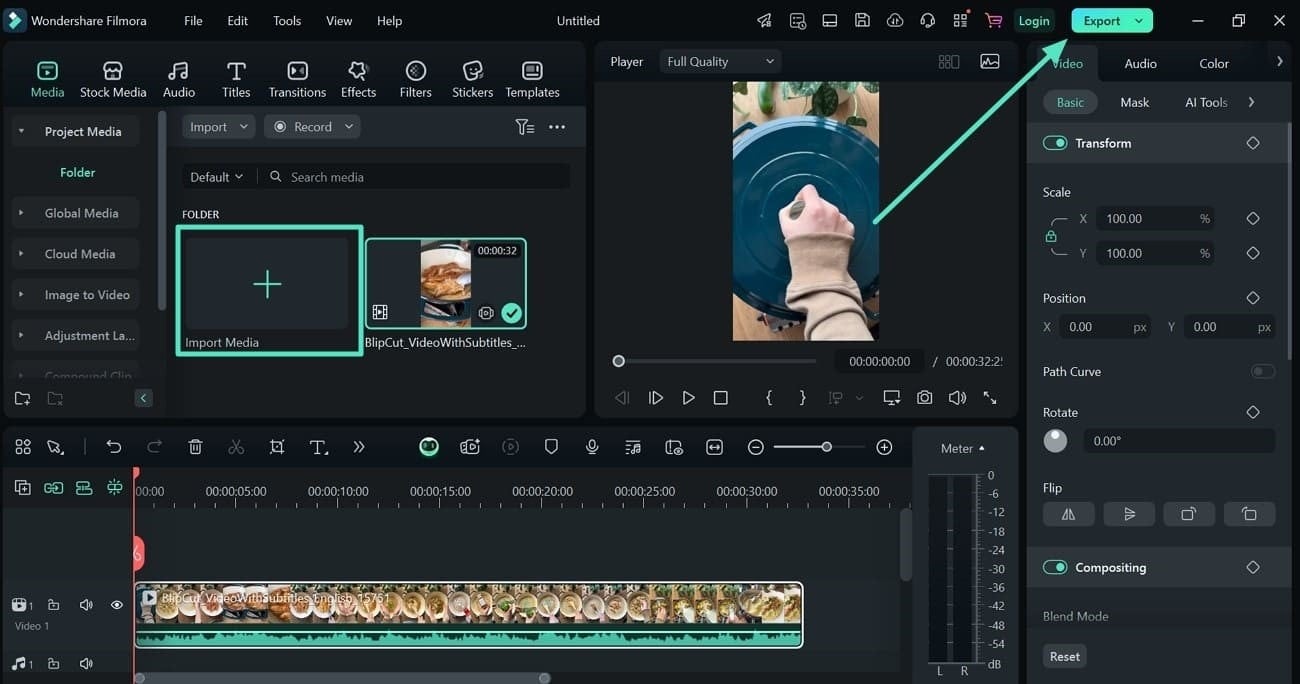Take a snapshot with the camera icon

pyautogui.click(x=924, y=397)
